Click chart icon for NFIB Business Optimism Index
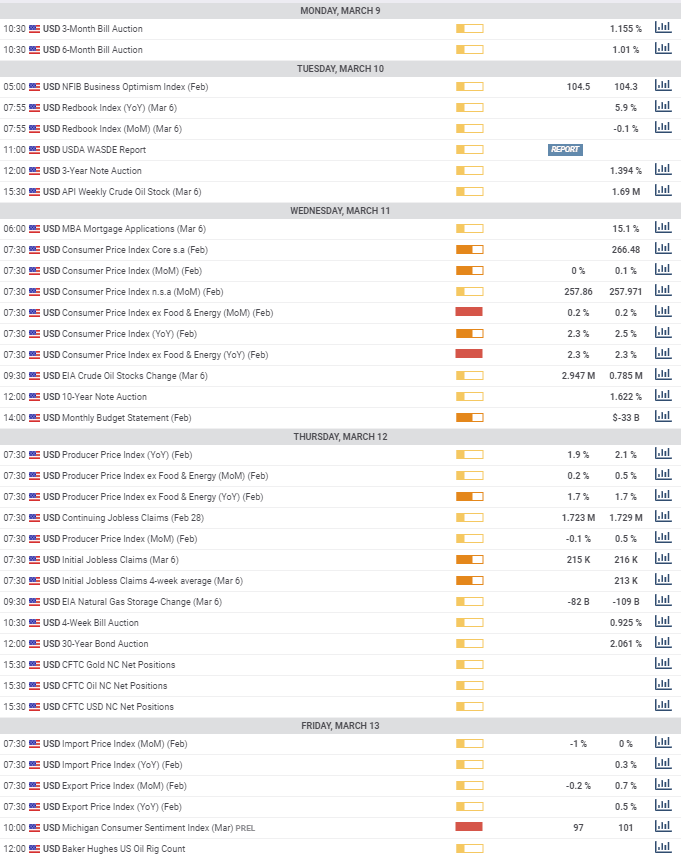Screen dimensions: 681x859 (662, 86)
